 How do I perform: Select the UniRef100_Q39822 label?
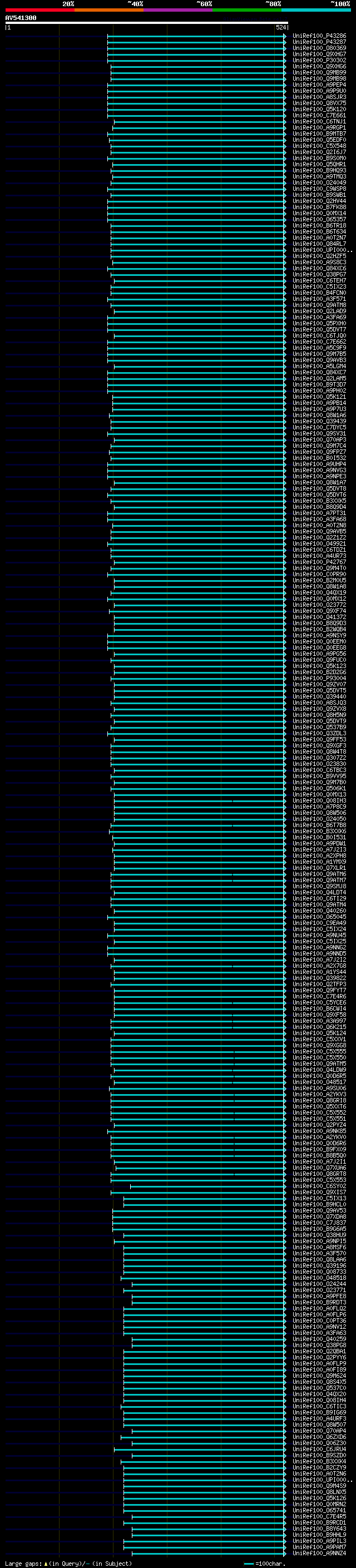click(319, 977)
